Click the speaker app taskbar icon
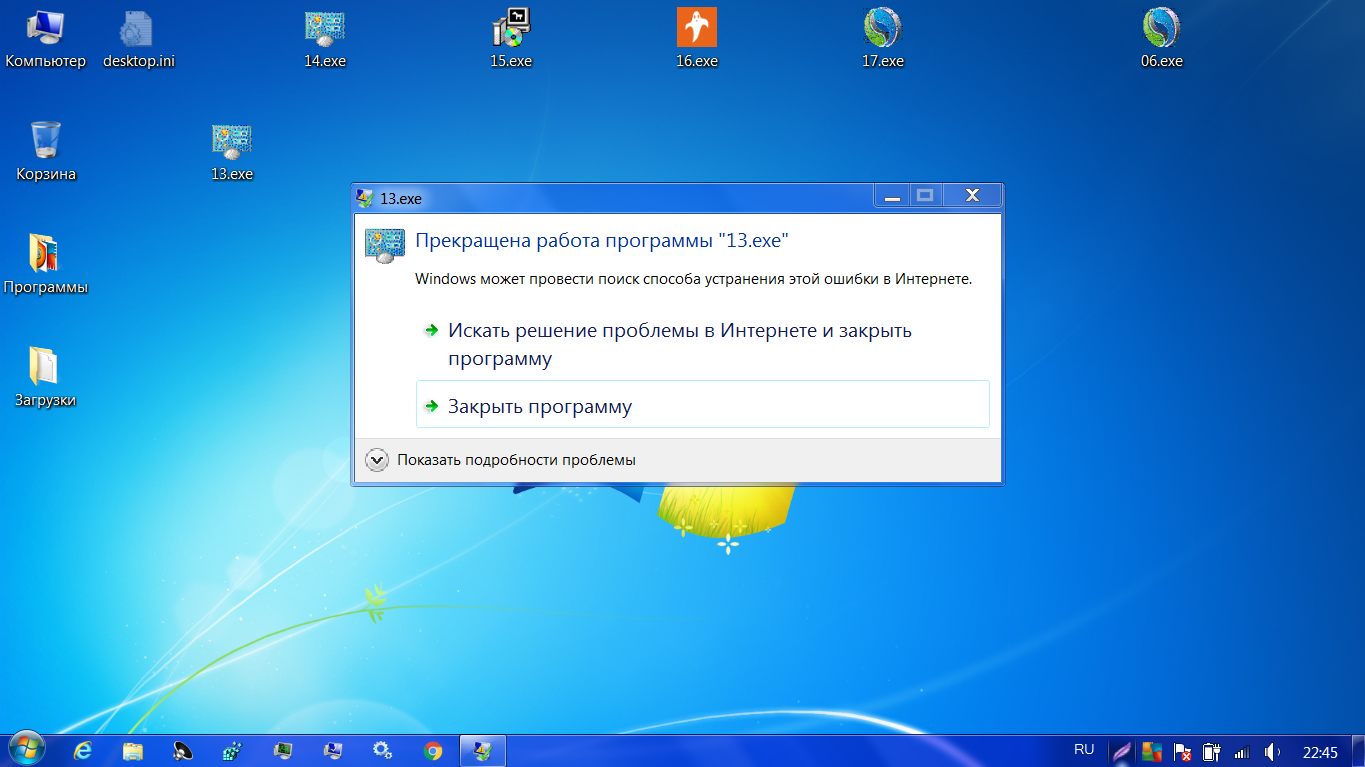 pyautogui.click(x=183, y=750)
